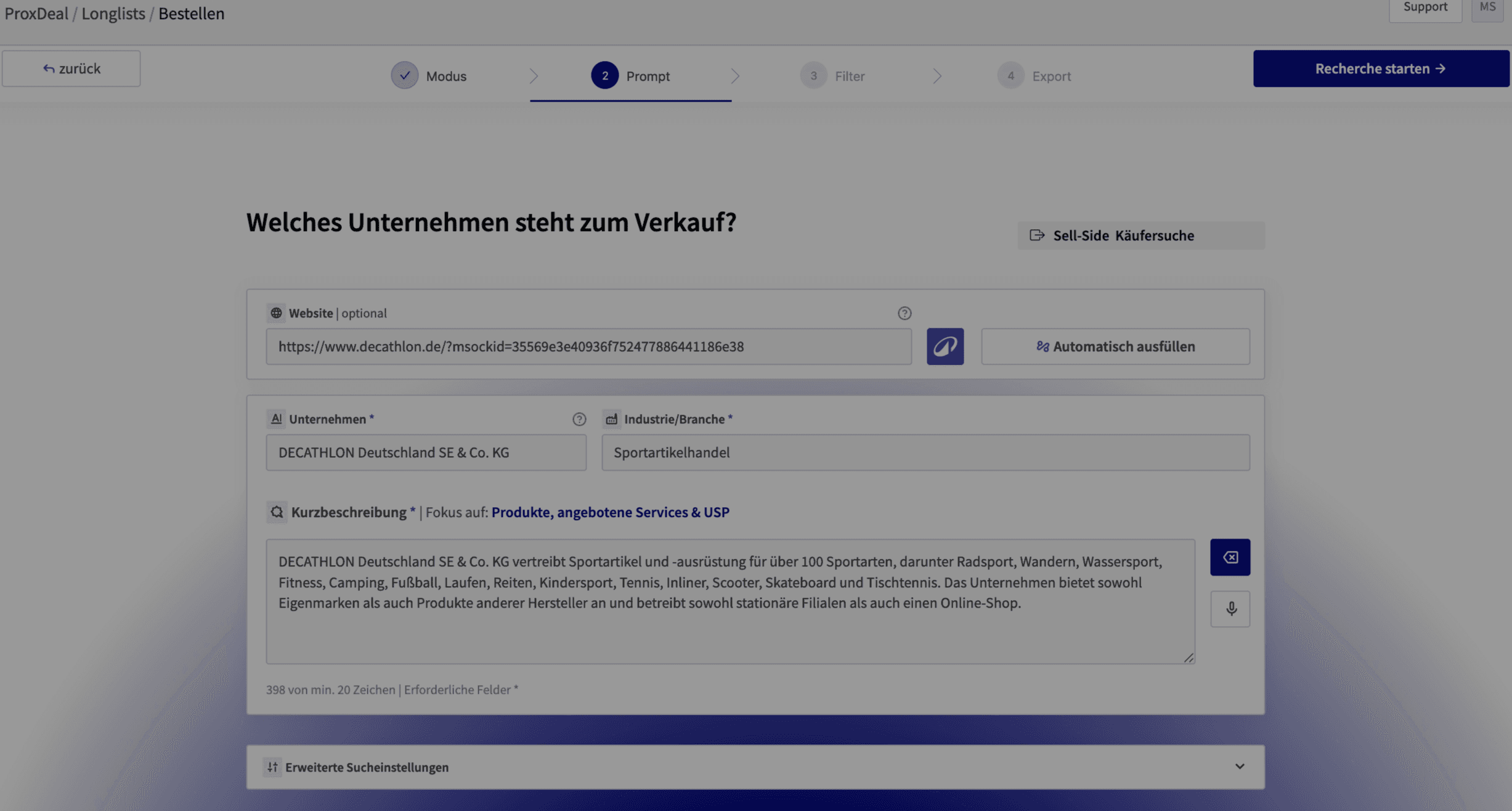This screenshot has width=1512, height=811.
Task: Open the ProxDeal breadcrumb link
Action: pyautogui.click(x=36, y=14)
